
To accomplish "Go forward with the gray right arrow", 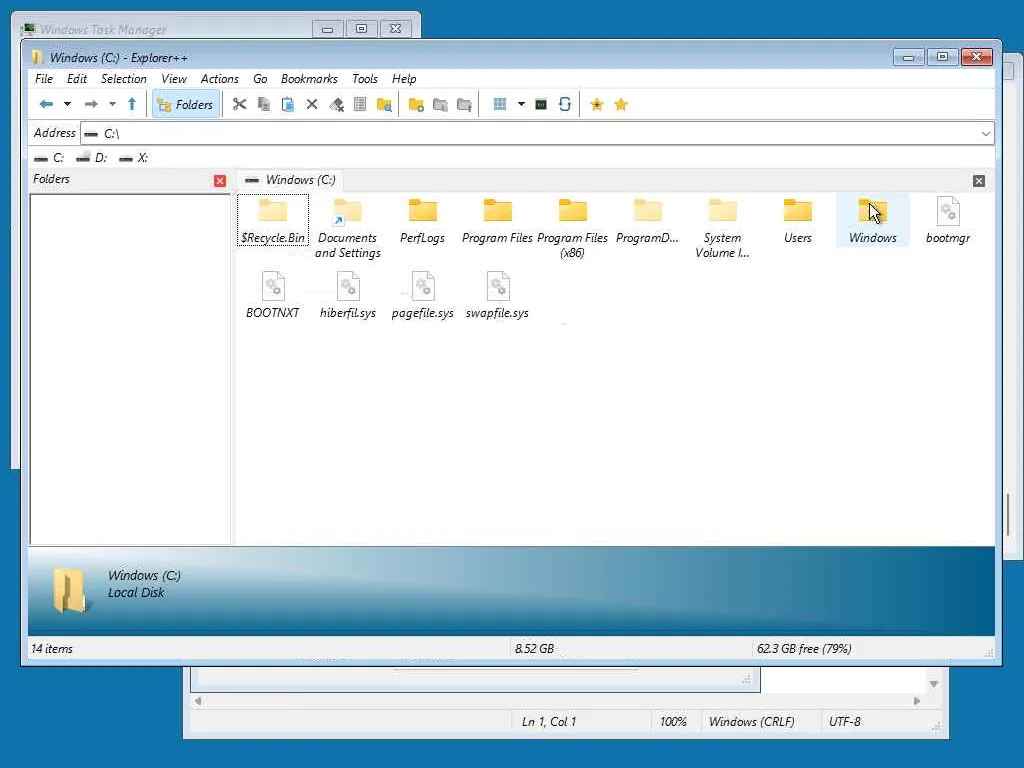I will click(91, 104).
